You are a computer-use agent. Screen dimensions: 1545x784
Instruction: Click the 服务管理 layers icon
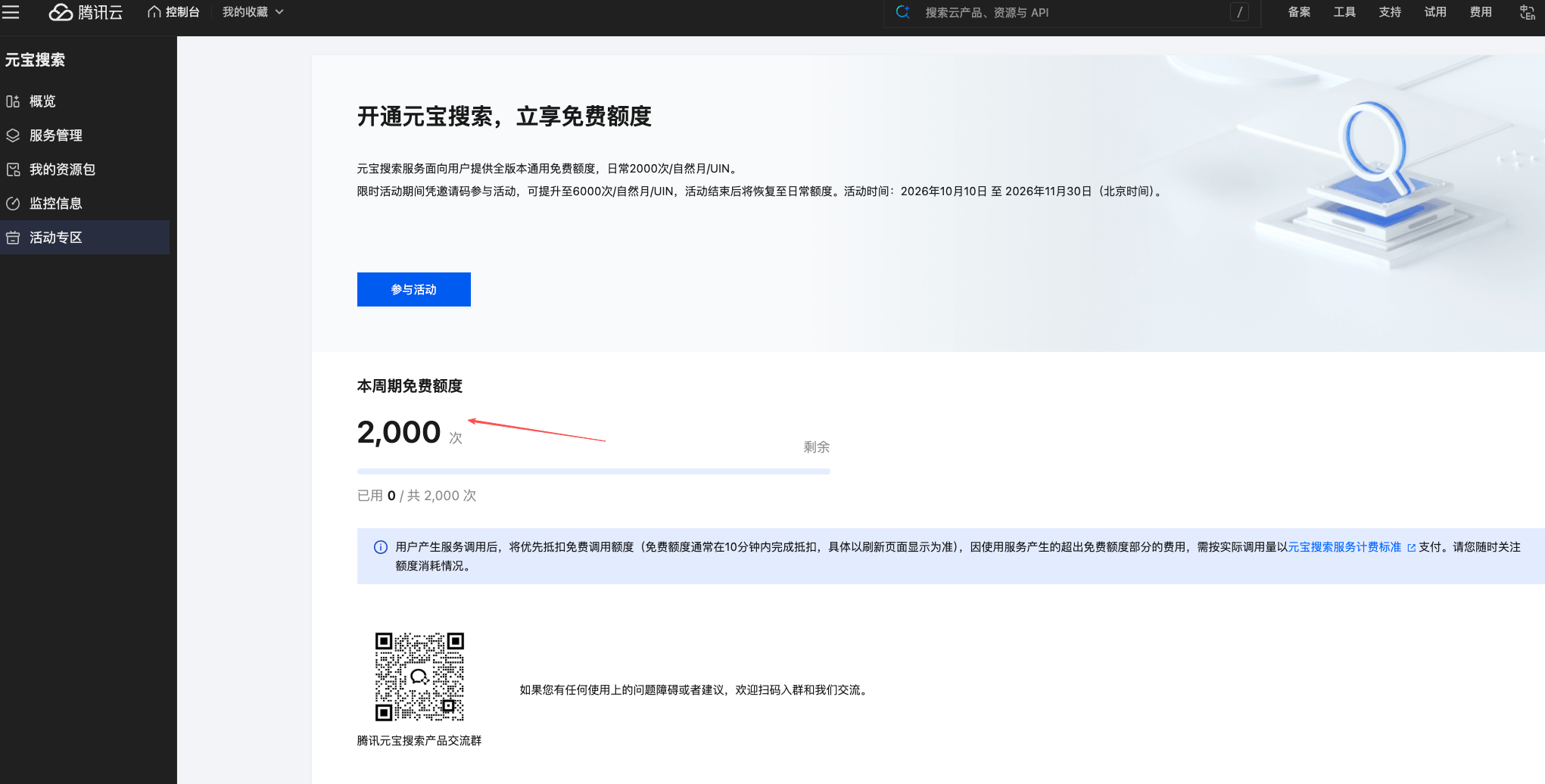point(13,135)
